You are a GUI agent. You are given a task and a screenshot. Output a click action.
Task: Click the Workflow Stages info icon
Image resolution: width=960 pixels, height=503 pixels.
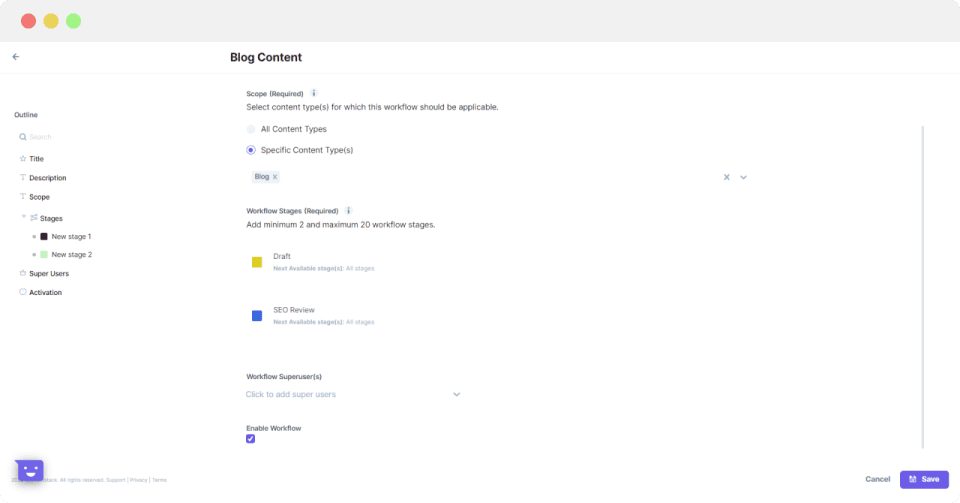[x=348, y=210]
